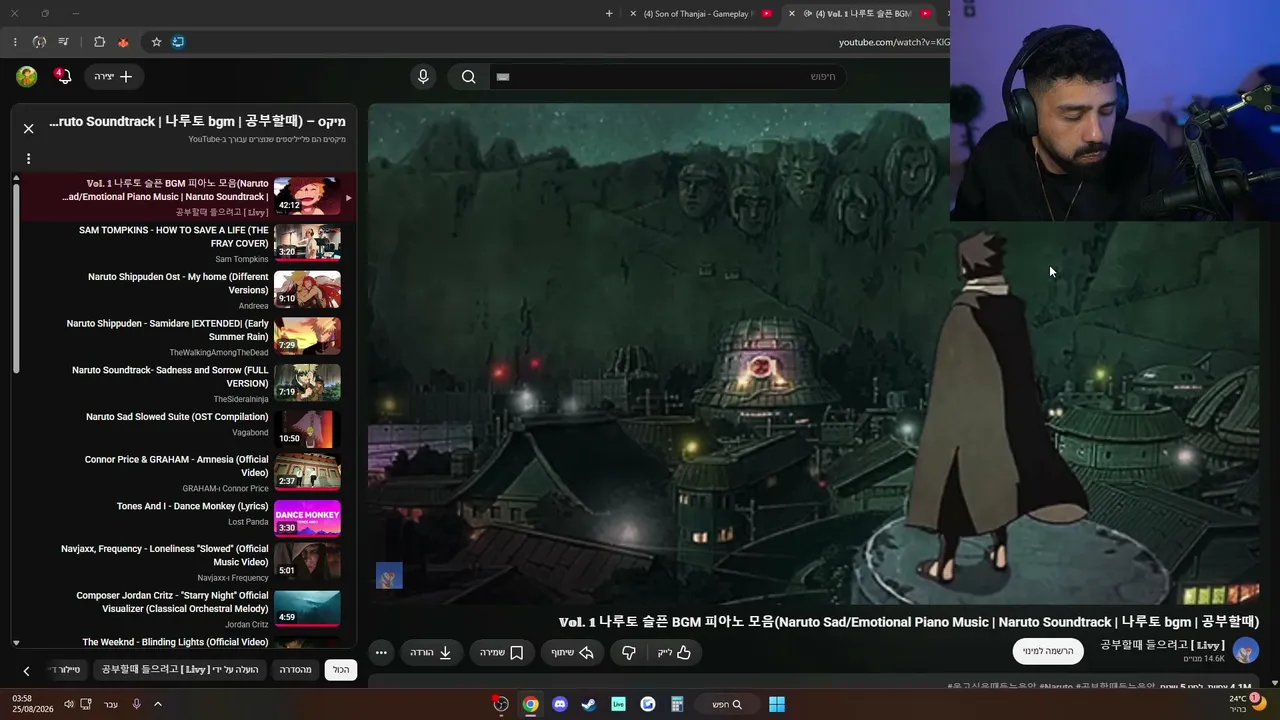Open YouTube notifications bell
This screenshot has width=1280, height=720.
63,76
